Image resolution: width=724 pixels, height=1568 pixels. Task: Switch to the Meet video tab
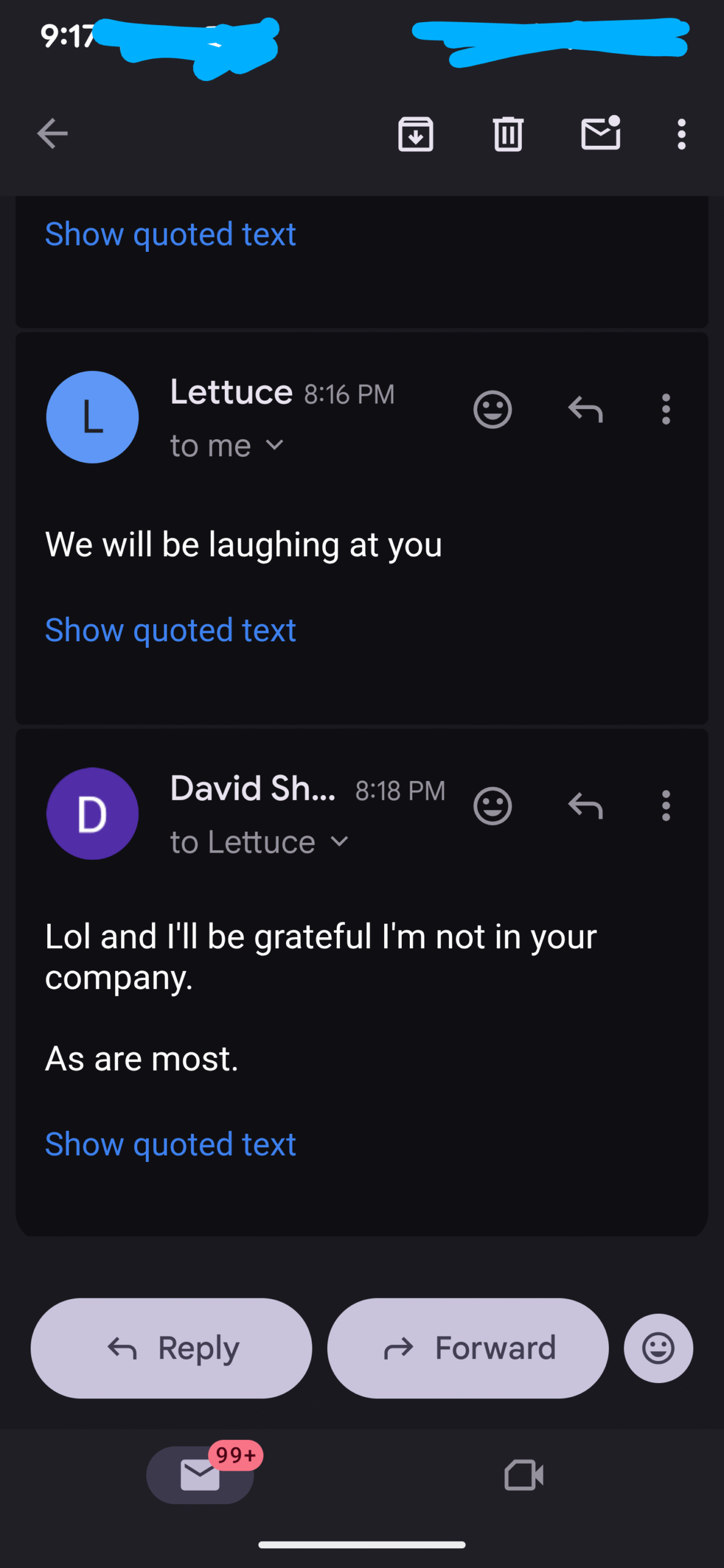point(524,1475)
